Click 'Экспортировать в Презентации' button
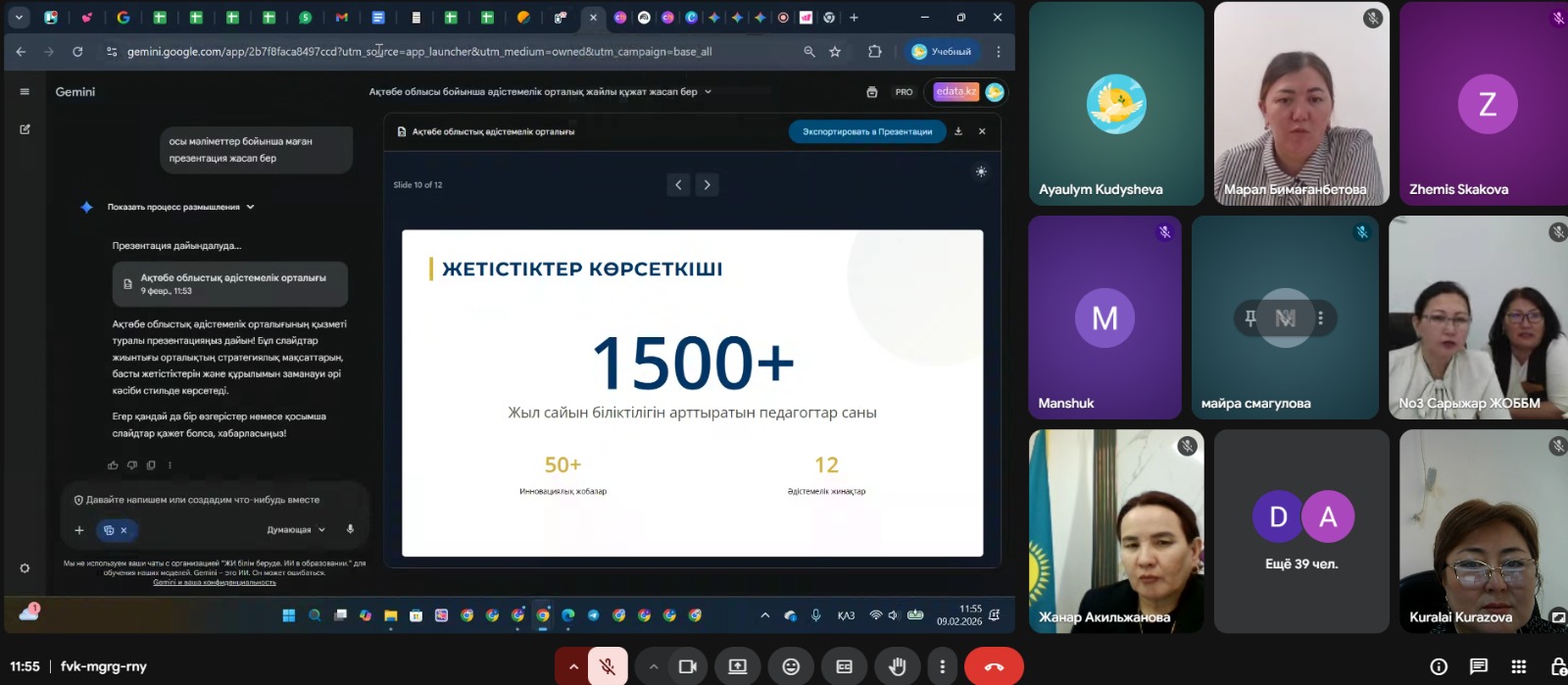 coord(866,131)
